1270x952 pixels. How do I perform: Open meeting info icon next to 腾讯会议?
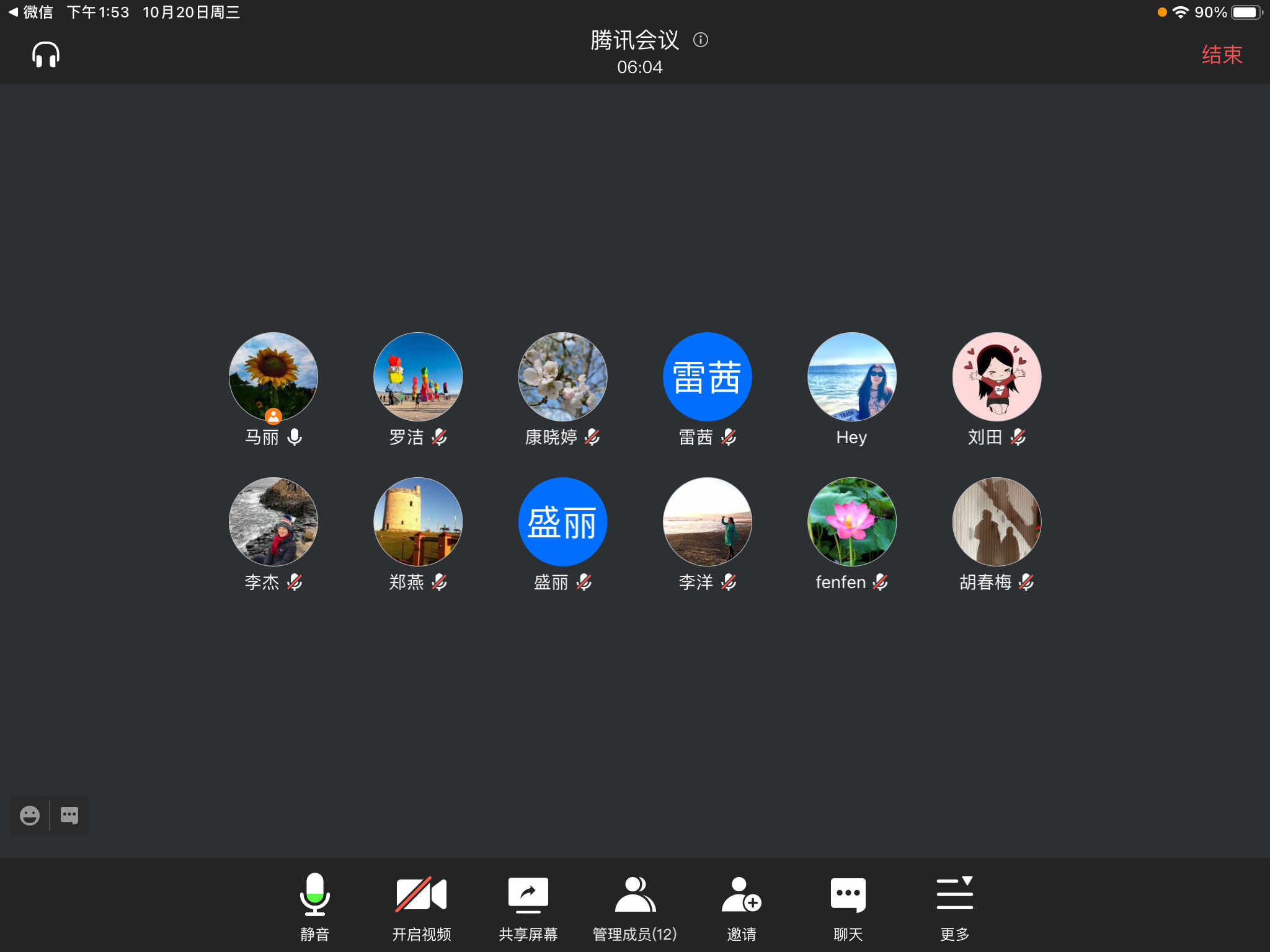point(701,40)
